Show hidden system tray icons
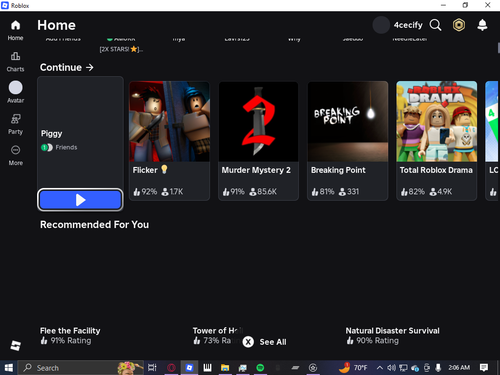The height and width of the screenshot is (375, 500). 379,368
